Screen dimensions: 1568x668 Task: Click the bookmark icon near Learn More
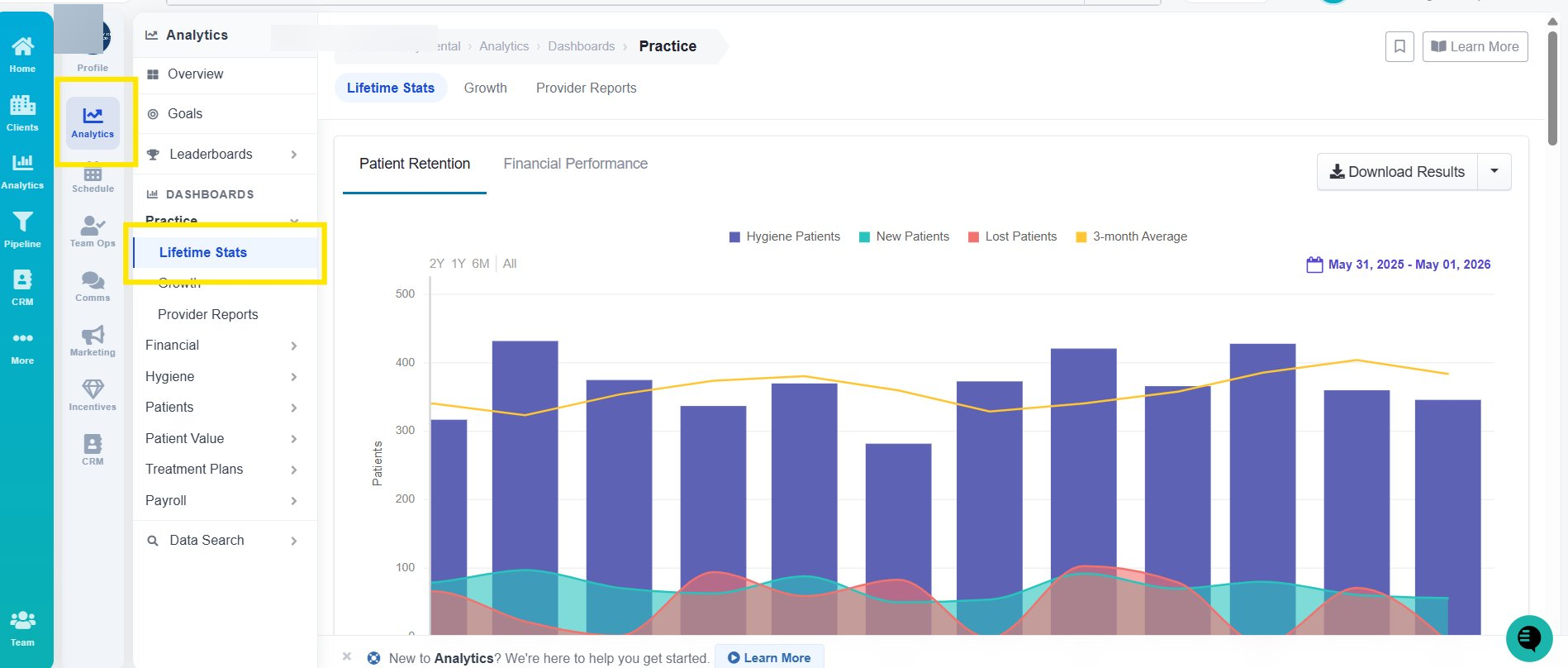tap(1399, 46)
